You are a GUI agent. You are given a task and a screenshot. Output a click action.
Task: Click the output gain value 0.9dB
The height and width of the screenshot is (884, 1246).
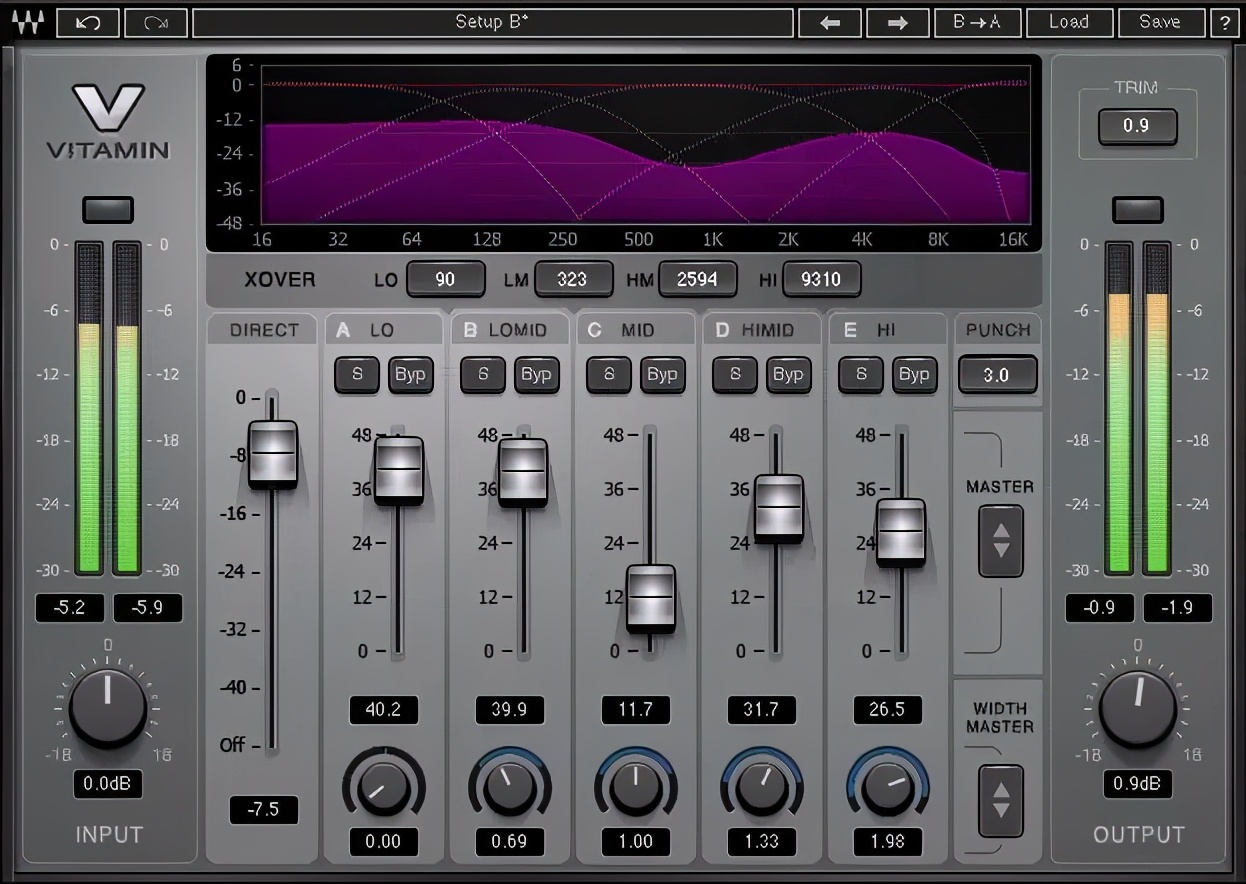(x=1138, y=784)
